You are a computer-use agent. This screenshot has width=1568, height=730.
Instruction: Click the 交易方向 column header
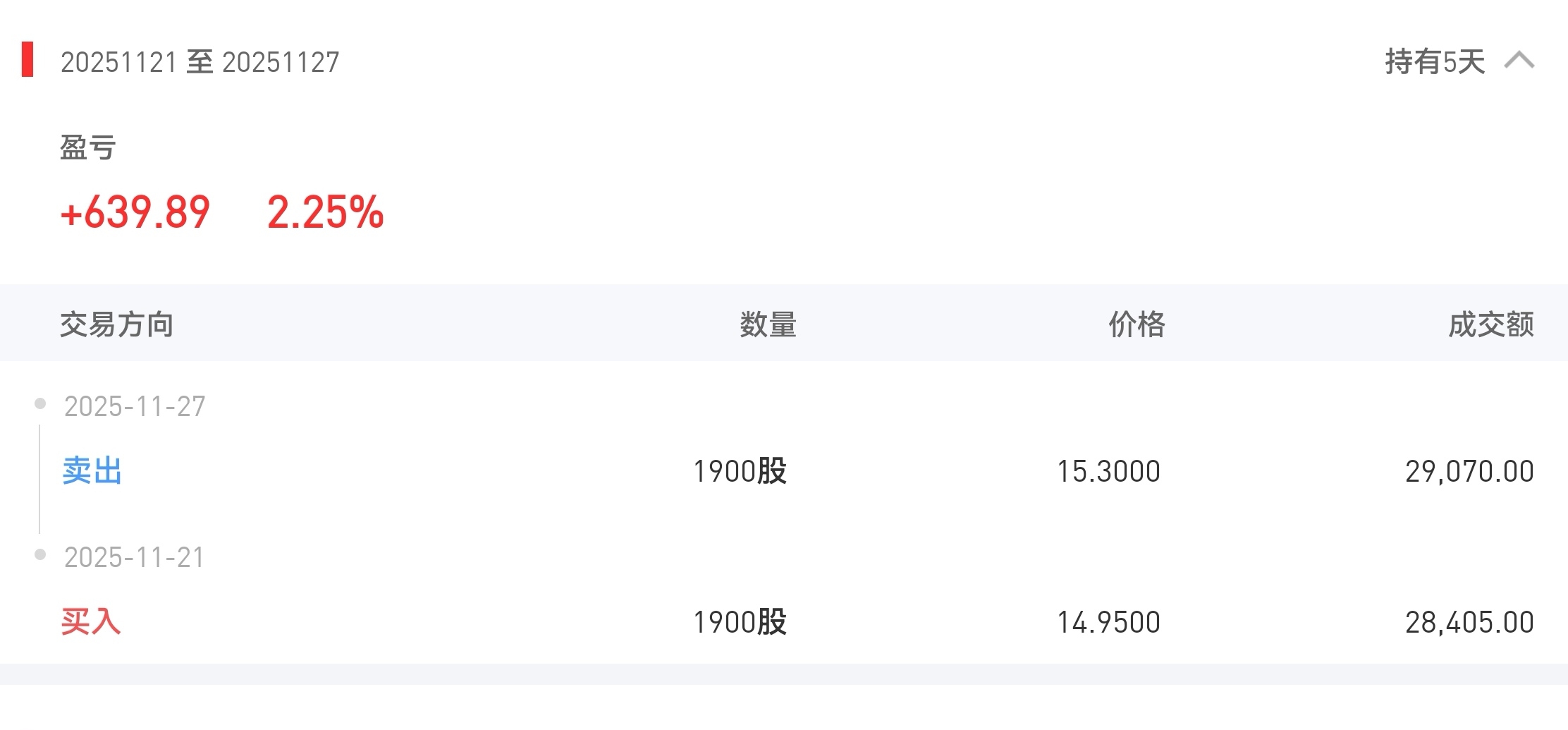click(117, 324)
